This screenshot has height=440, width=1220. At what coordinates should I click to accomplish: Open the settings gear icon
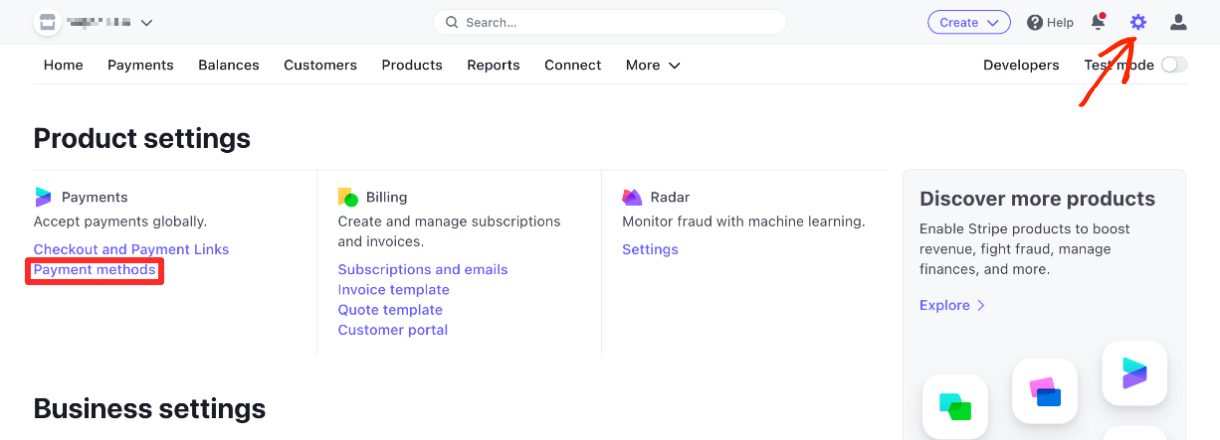click(x=1138, y=22)
